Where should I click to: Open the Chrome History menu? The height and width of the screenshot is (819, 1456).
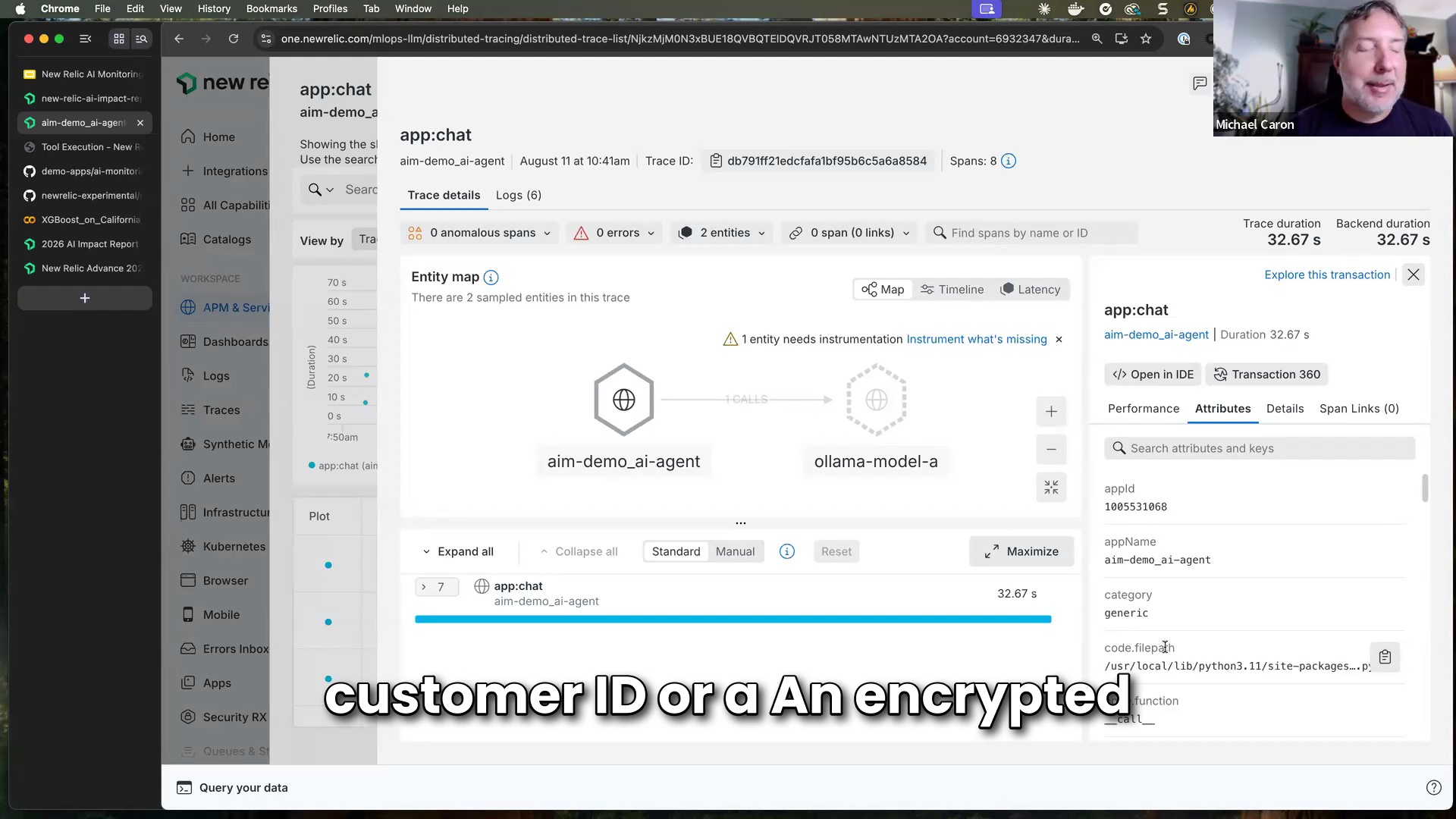click(x=214, y=9)
